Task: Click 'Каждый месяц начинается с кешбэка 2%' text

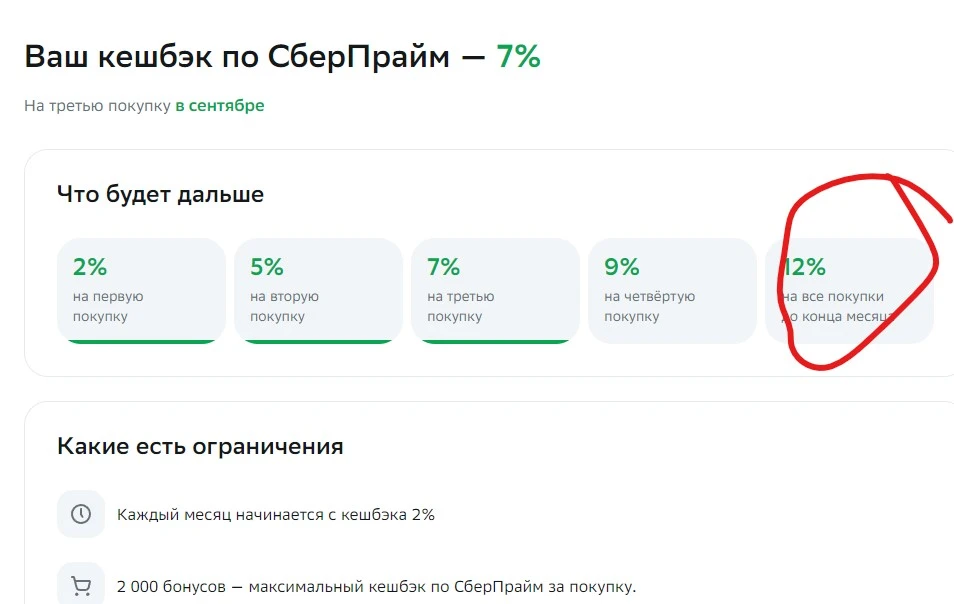Action: 276,515
